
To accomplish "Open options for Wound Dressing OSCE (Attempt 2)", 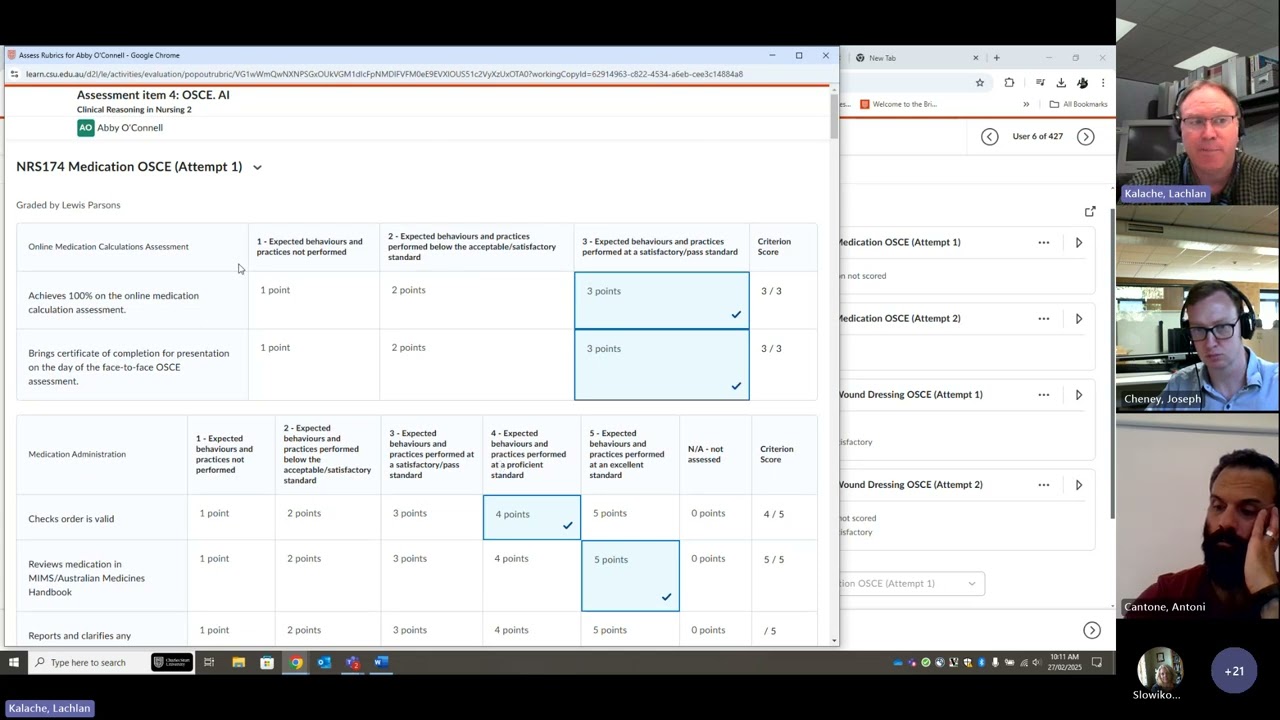I will [x=1043, y=485].
